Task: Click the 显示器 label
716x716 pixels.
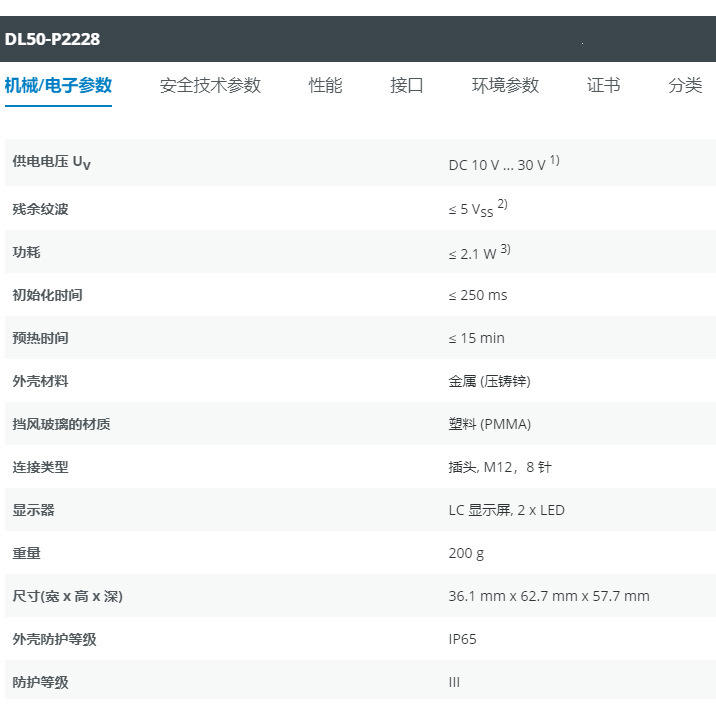Action: [x=33, y=509]
